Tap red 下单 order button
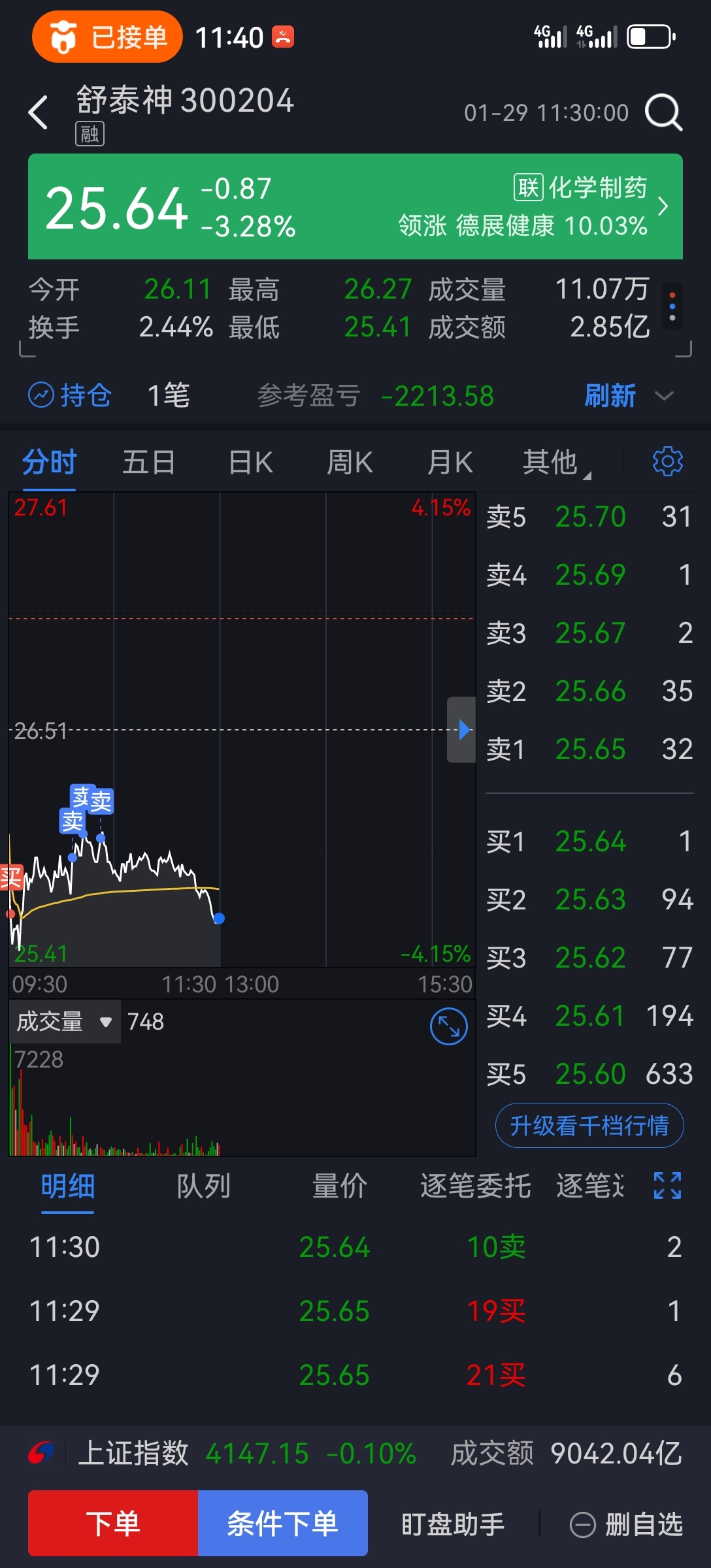 [113, 1524]
